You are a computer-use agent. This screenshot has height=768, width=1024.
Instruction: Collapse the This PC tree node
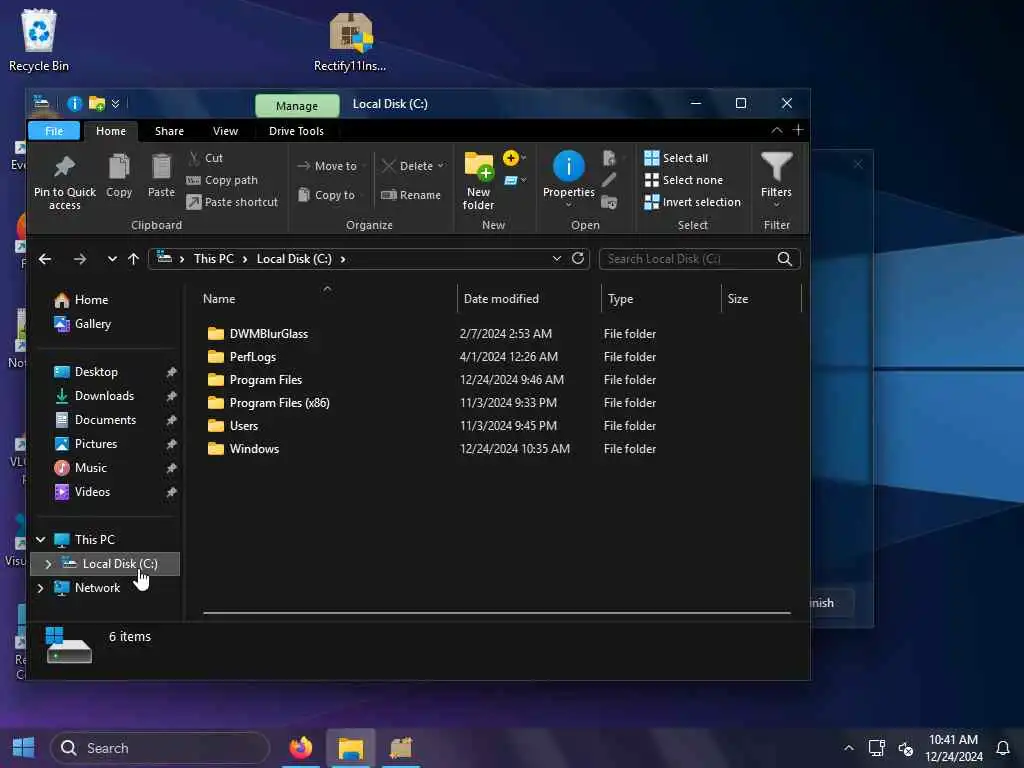tap(40, 539)
